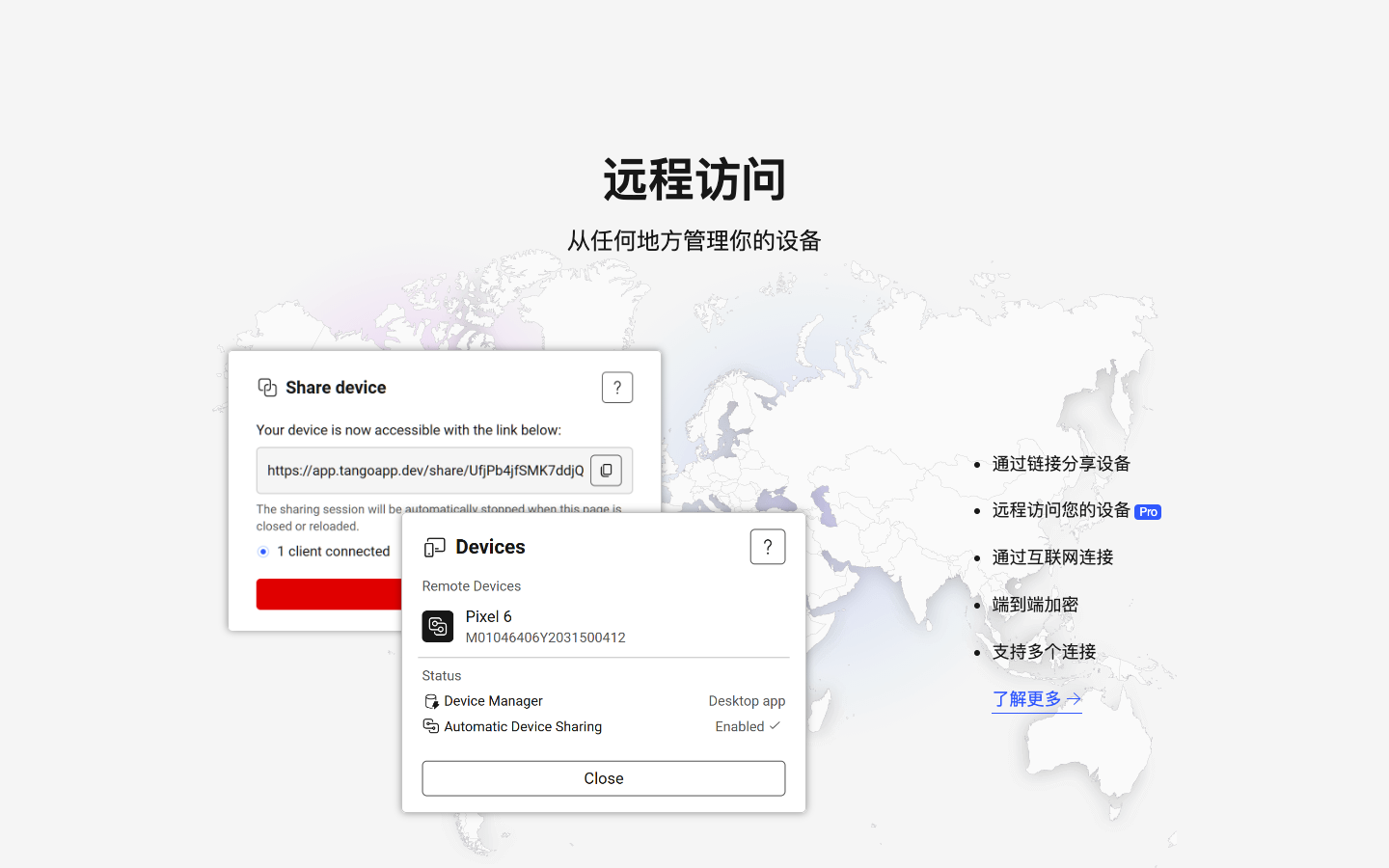Open the 了解更多 link
Image resolution: width=1389 pixels, height=868 pixels.
pyautogui.click(x=1036, y=699)
